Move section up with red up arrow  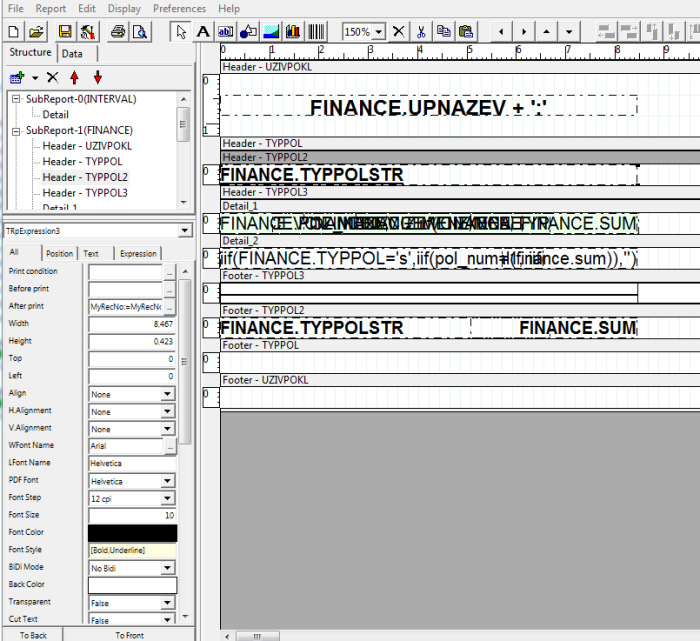coord(75,78)
